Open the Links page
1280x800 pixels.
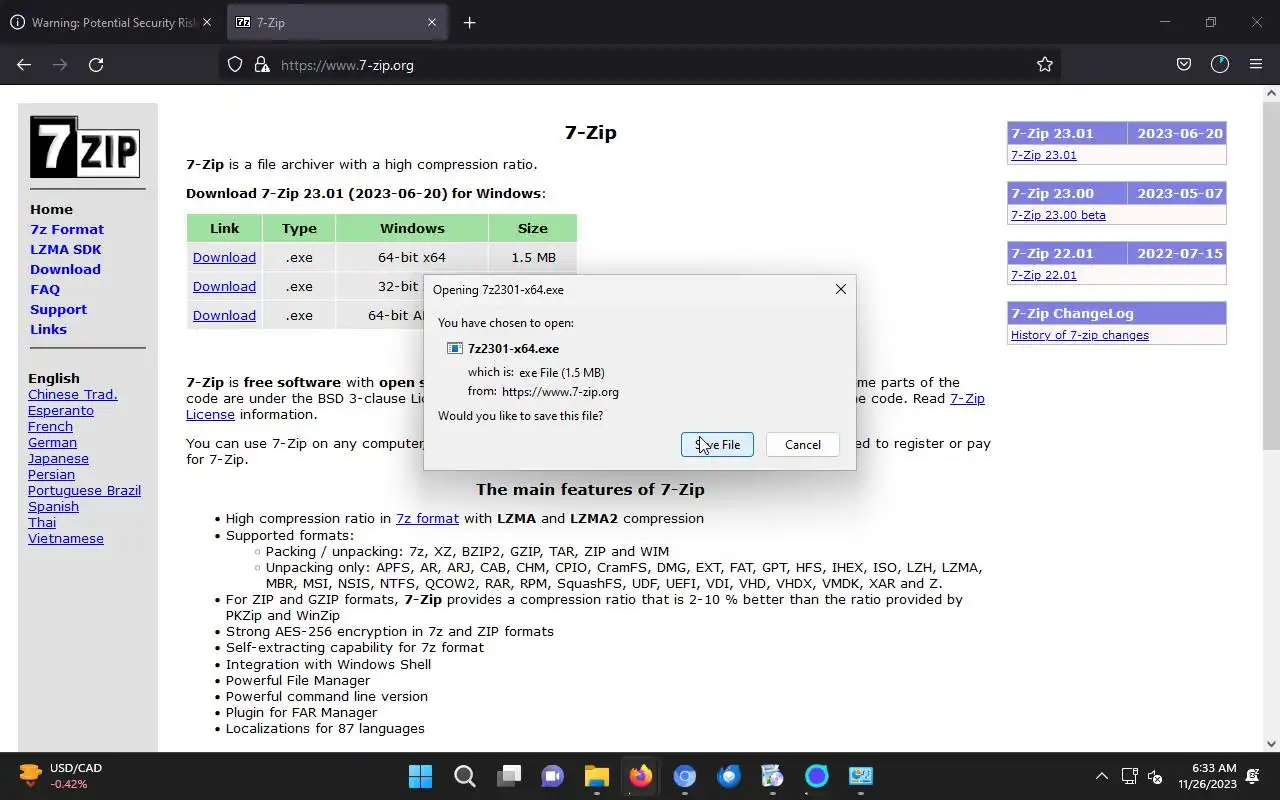coord(48,329)
